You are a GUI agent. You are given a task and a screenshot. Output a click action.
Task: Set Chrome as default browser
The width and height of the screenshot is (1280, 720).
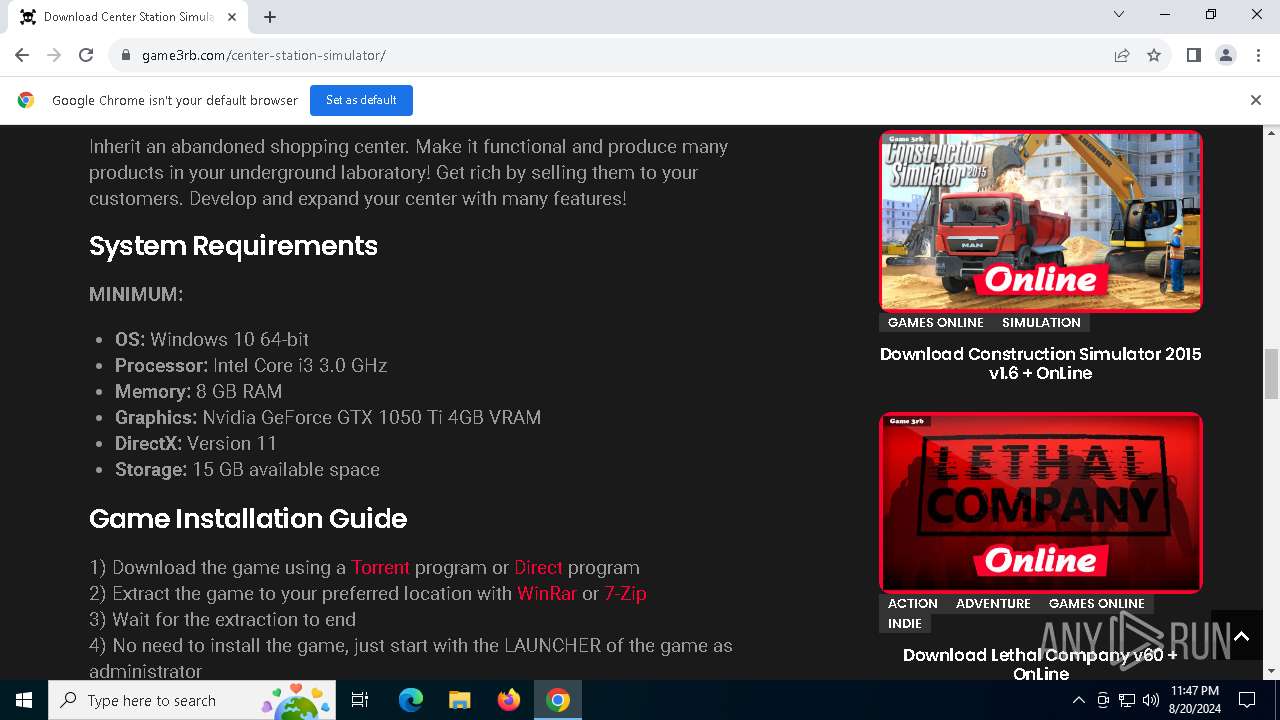tap(361, 100)
